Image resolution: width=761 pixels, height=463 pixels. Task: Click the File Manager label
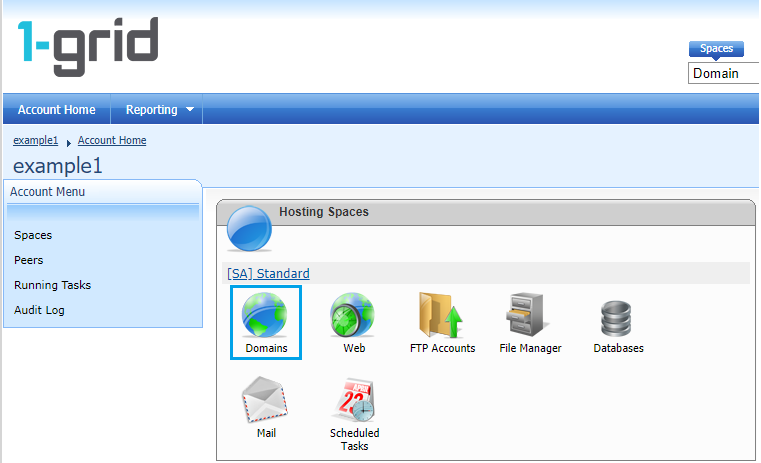coord(530,348)
